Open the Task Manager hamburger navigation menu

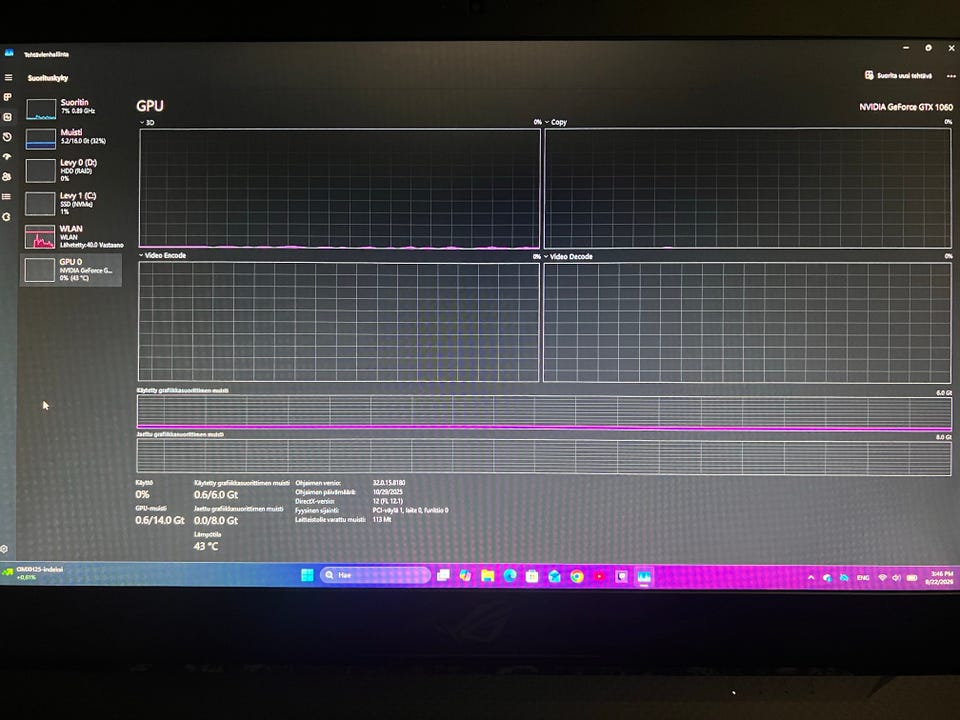(9, 78)
